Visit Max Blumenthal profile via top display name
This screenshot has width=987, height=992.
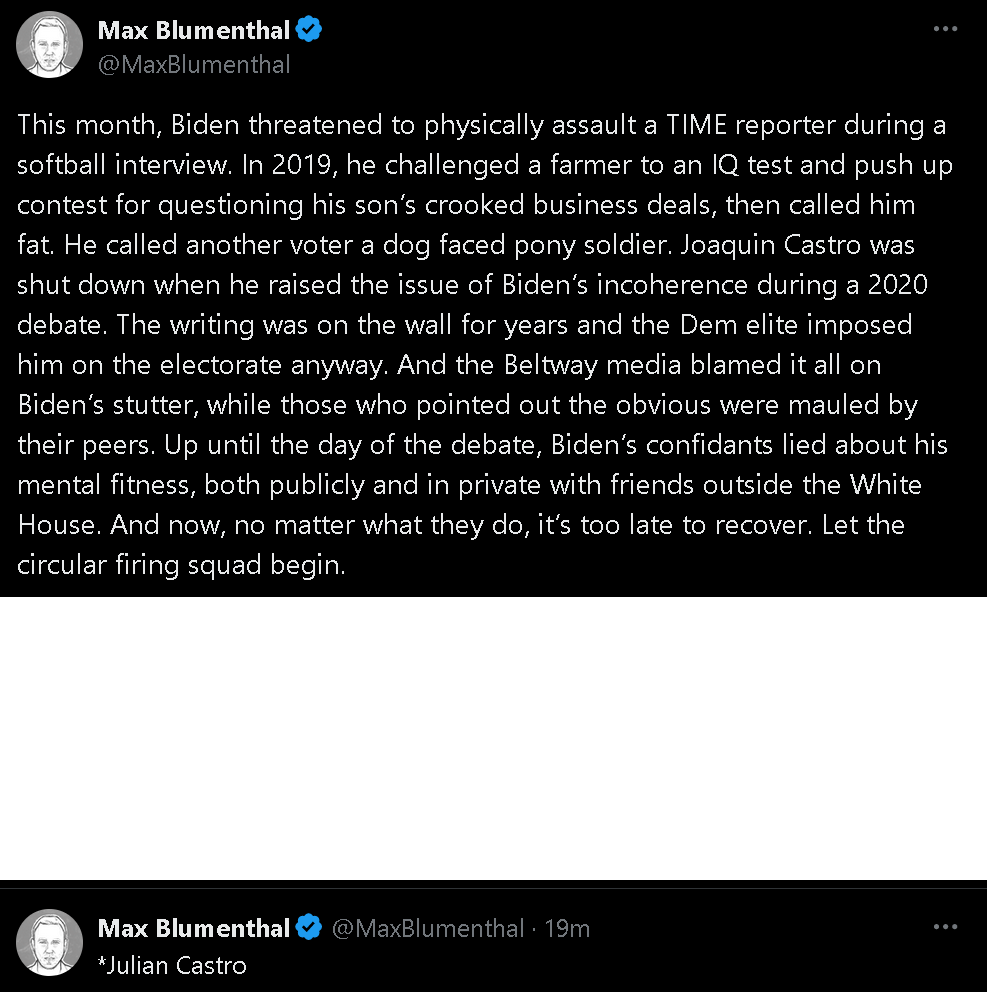pyautogui.click(x=194, y=30)
